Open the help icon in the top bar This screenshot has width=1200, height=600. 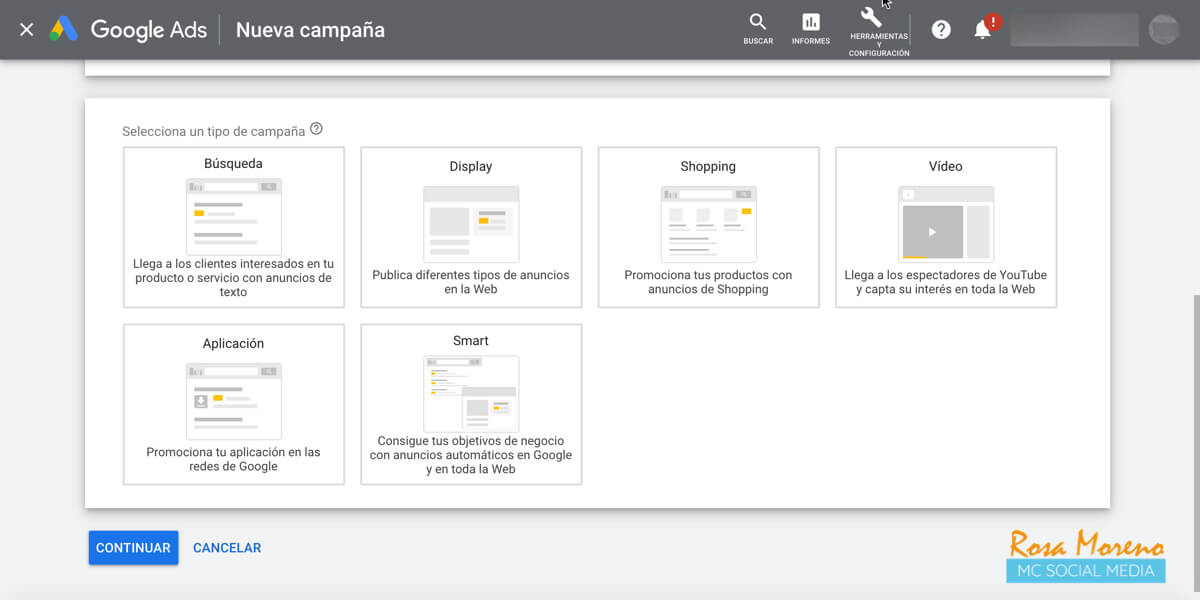click(x=941, y=29)
